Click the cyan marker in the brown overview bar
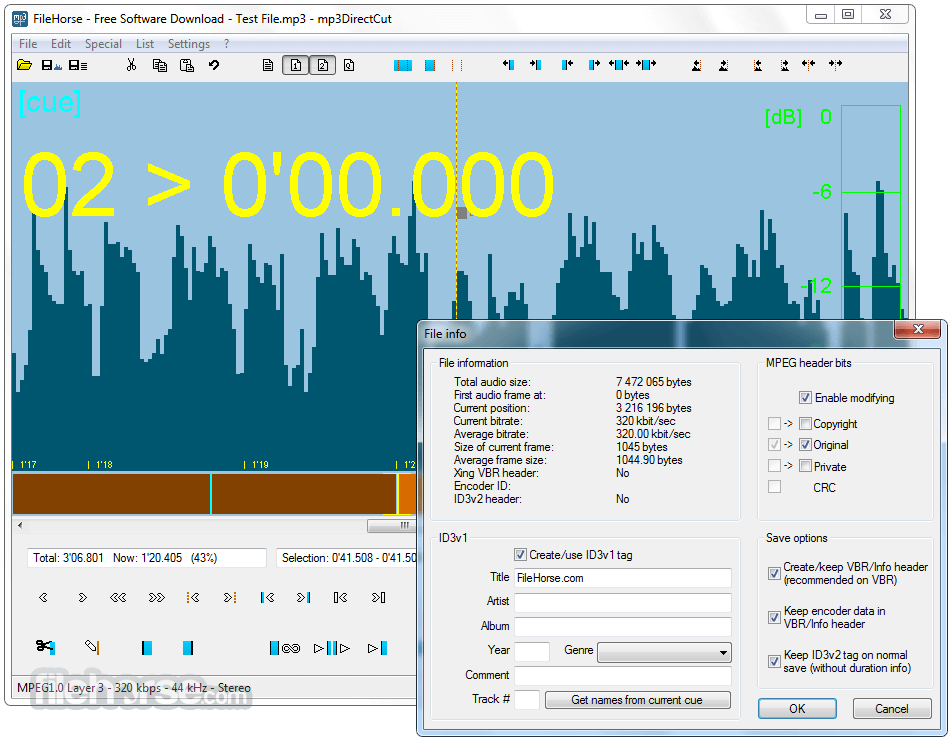Viewport: 951px width, 740px height. tap(210, 494)
